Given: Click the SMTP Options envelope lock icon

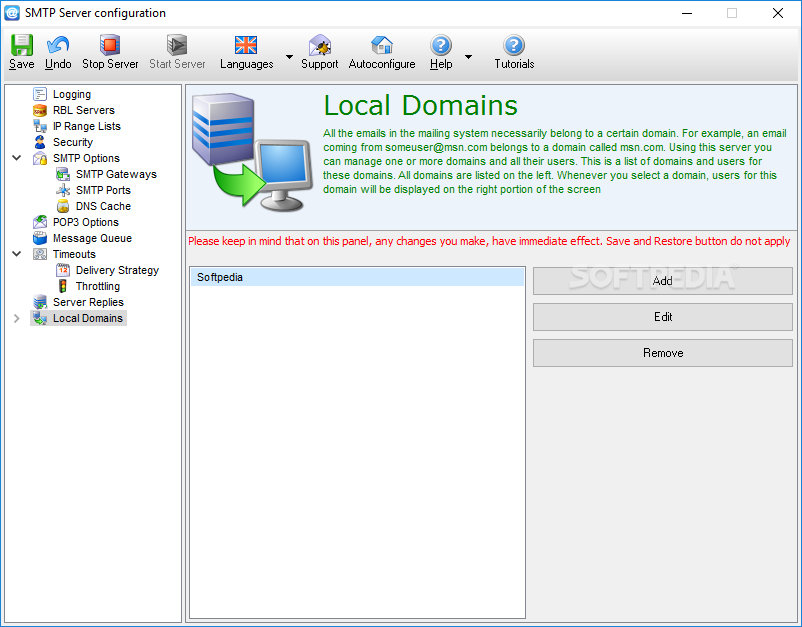Looking at the screenshot, I should pos(40,158).
